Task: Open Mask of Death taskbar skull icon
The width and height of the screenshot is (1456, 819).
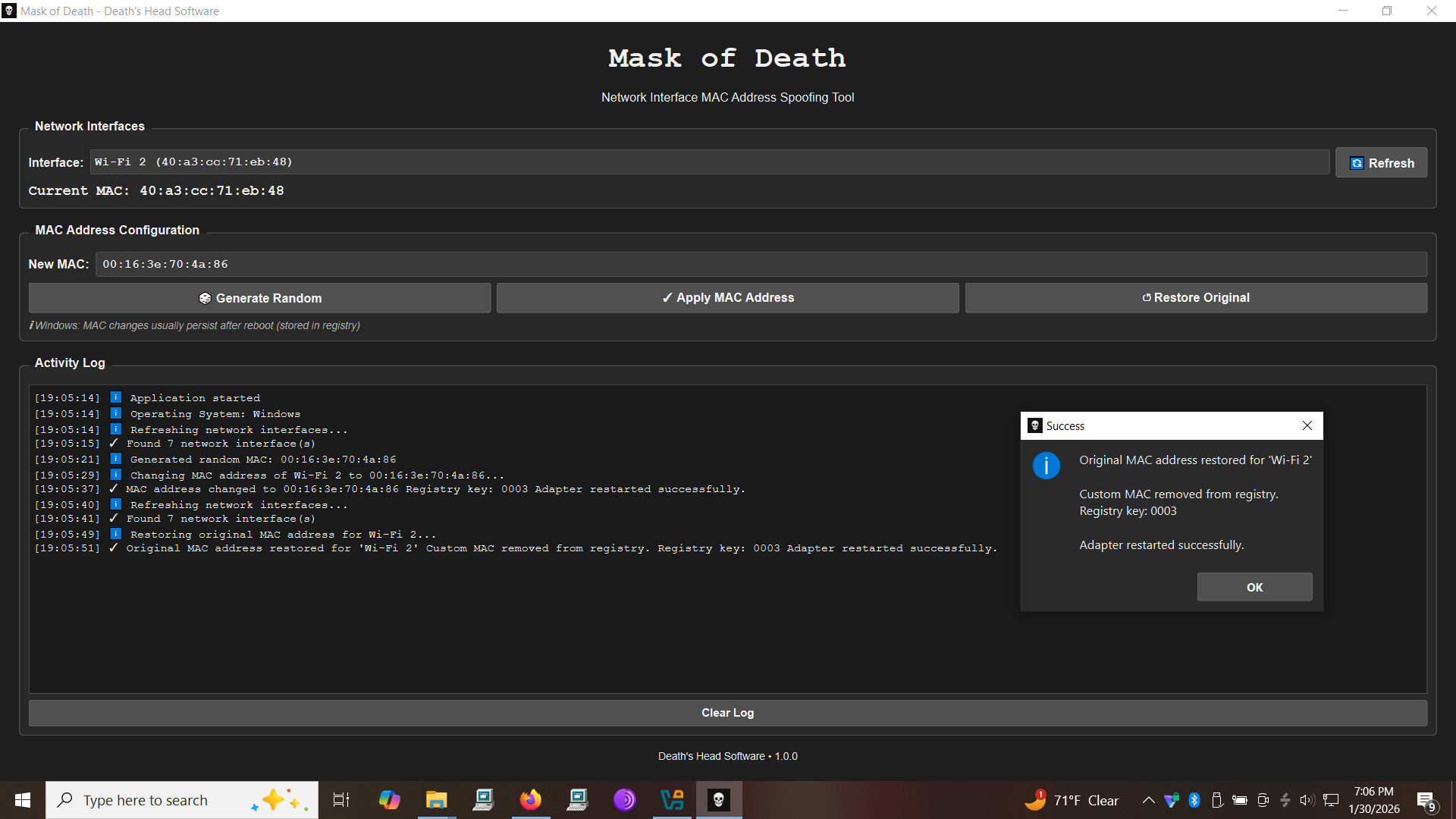Action: click(718, 799)
